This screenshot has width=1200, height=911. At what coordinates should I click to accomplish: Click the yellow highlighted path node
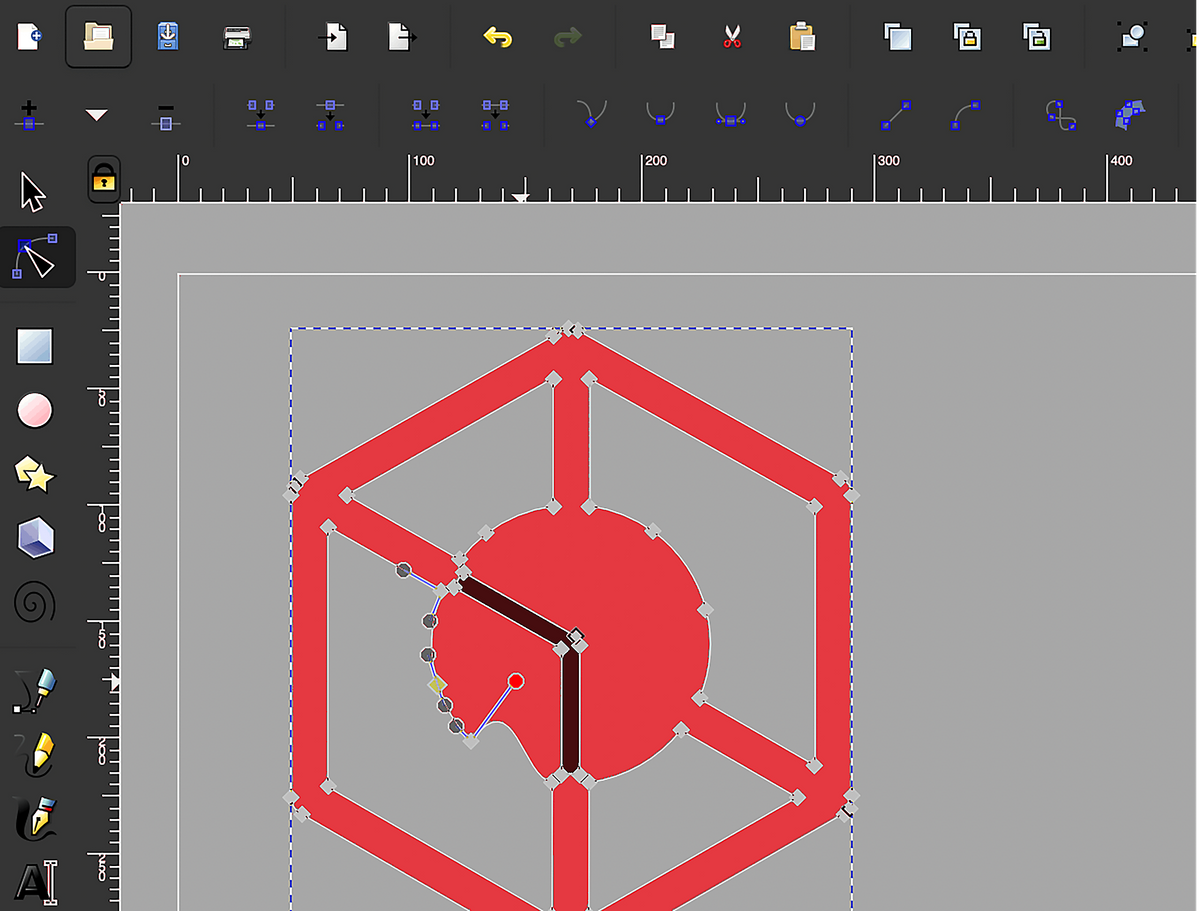click(x=436, y=685)
